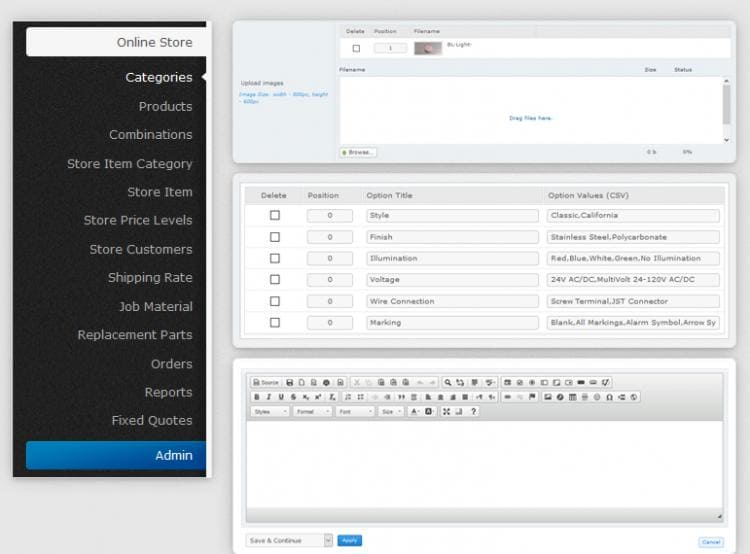Check Delete box for BL-Light image
The width and height of the screenshot is (750, 554).
tap(356, 48)
